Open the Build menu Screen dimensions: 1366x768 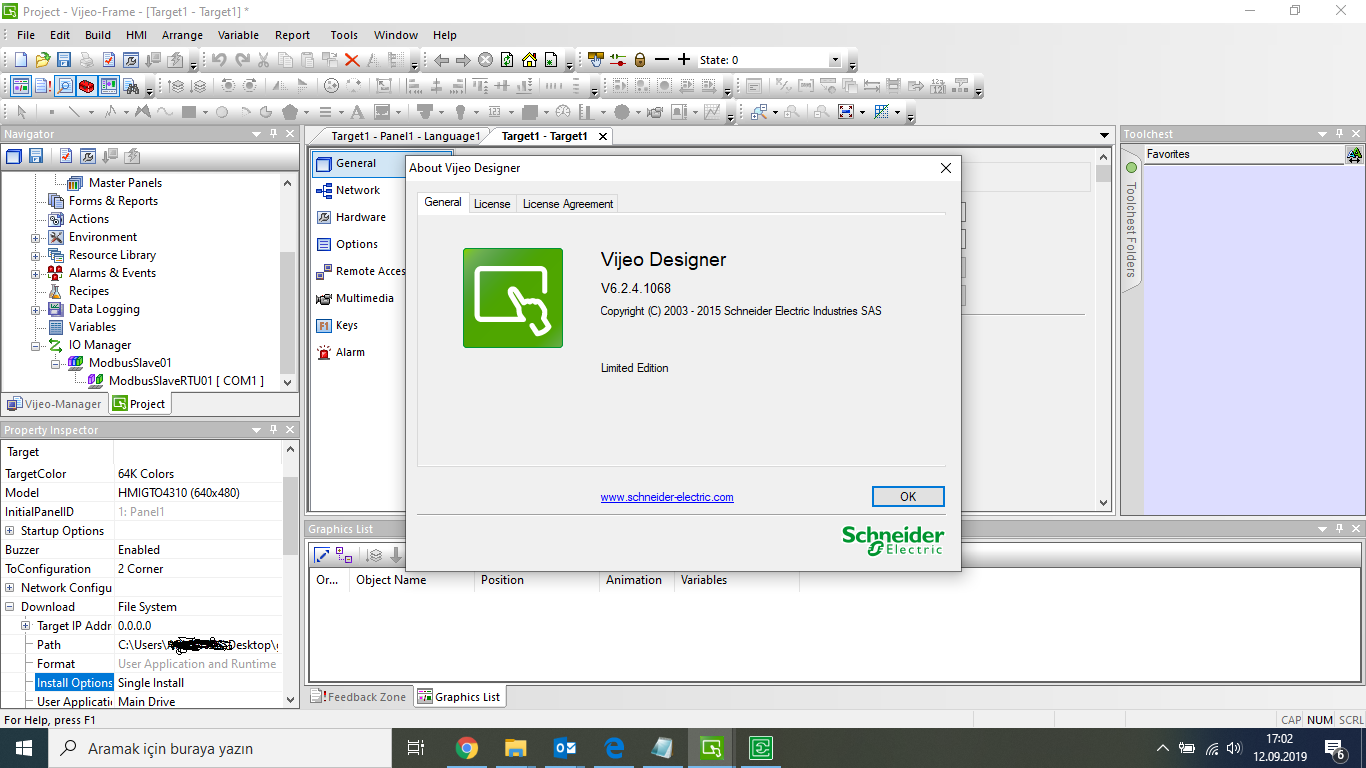click(98, 35)
